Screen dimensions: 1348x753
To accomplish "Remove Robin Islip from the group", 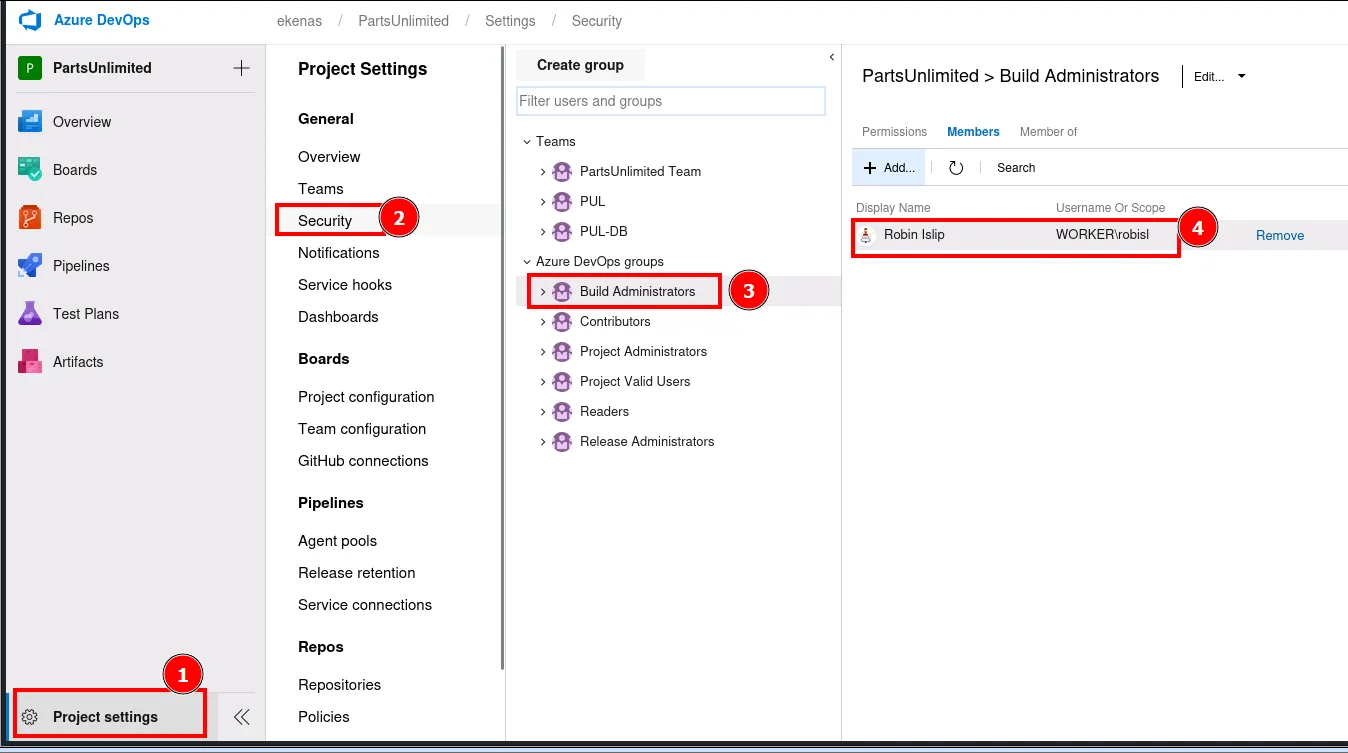I will pyautogui.click(x=1279, y=236).
